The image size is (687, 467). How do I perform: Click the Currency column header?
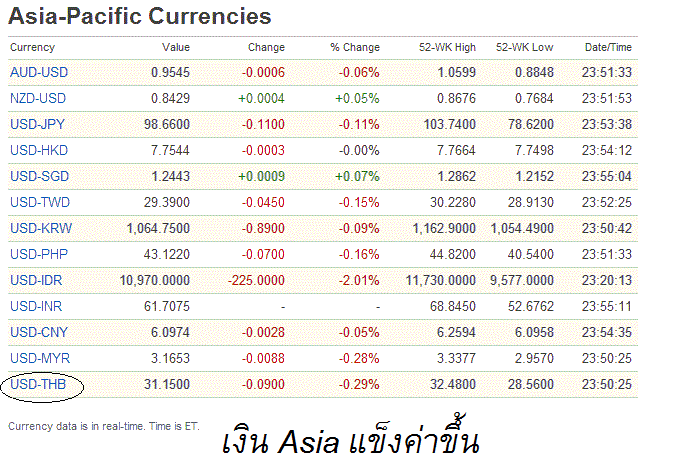[x=32, y=47]
